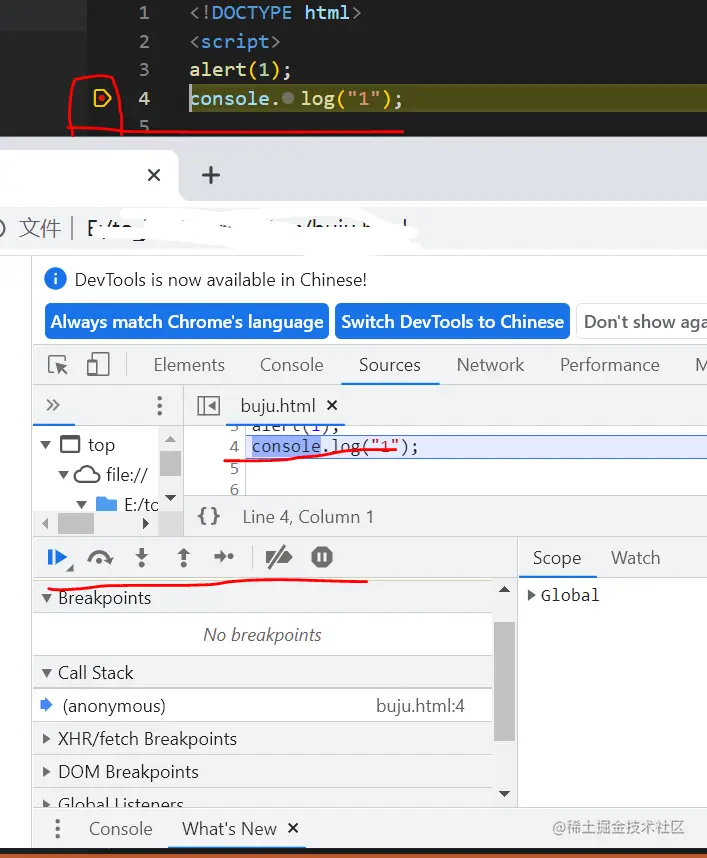
Task: Click Switch DevTools to Chinese button
Action: pos(453,321)
